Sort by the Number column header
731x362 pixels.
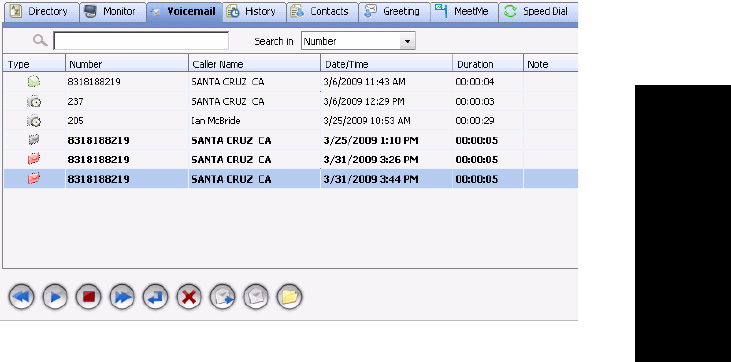coord(127,64)
